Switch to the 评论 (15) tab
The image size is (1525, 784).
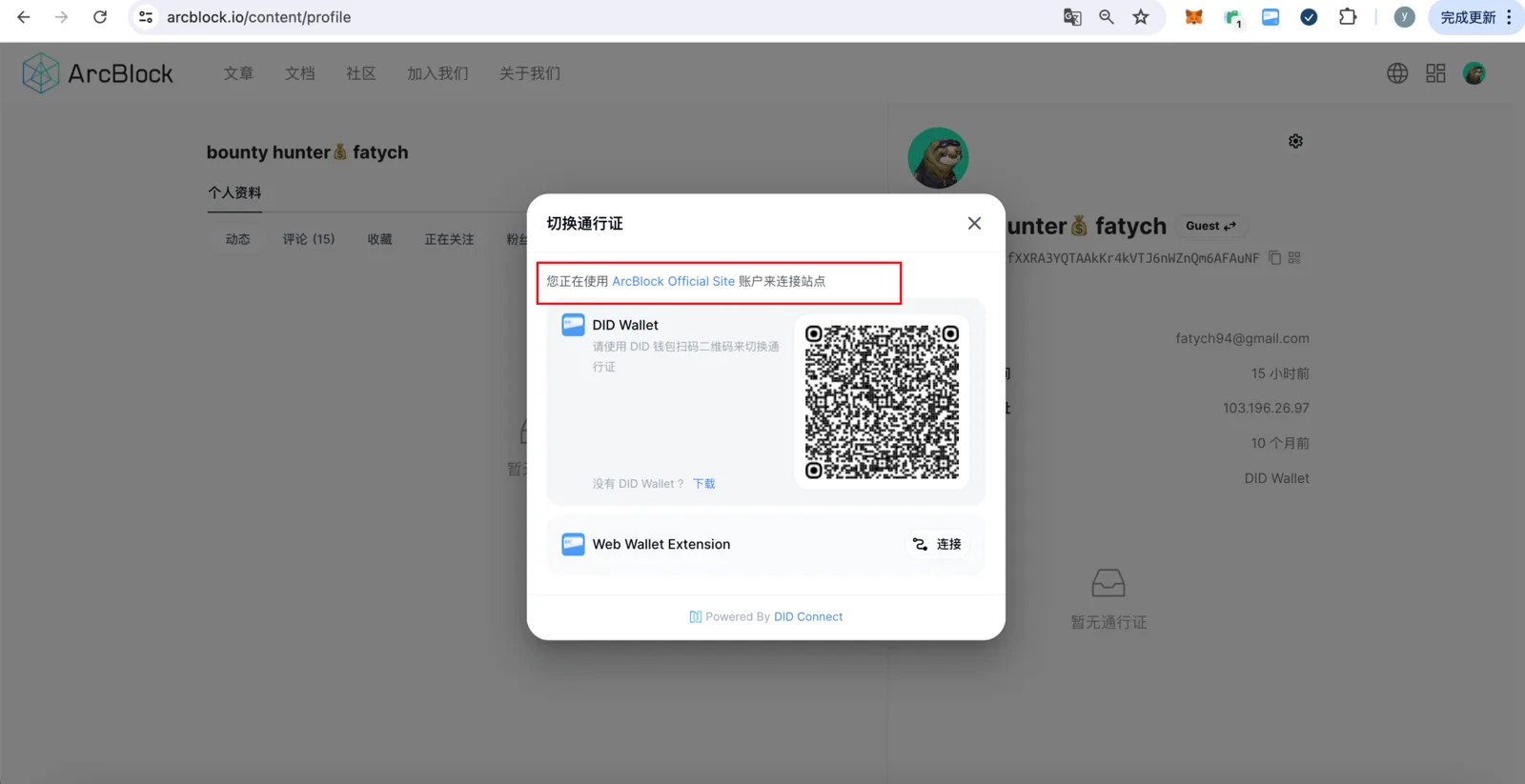[x=309, y=239]
